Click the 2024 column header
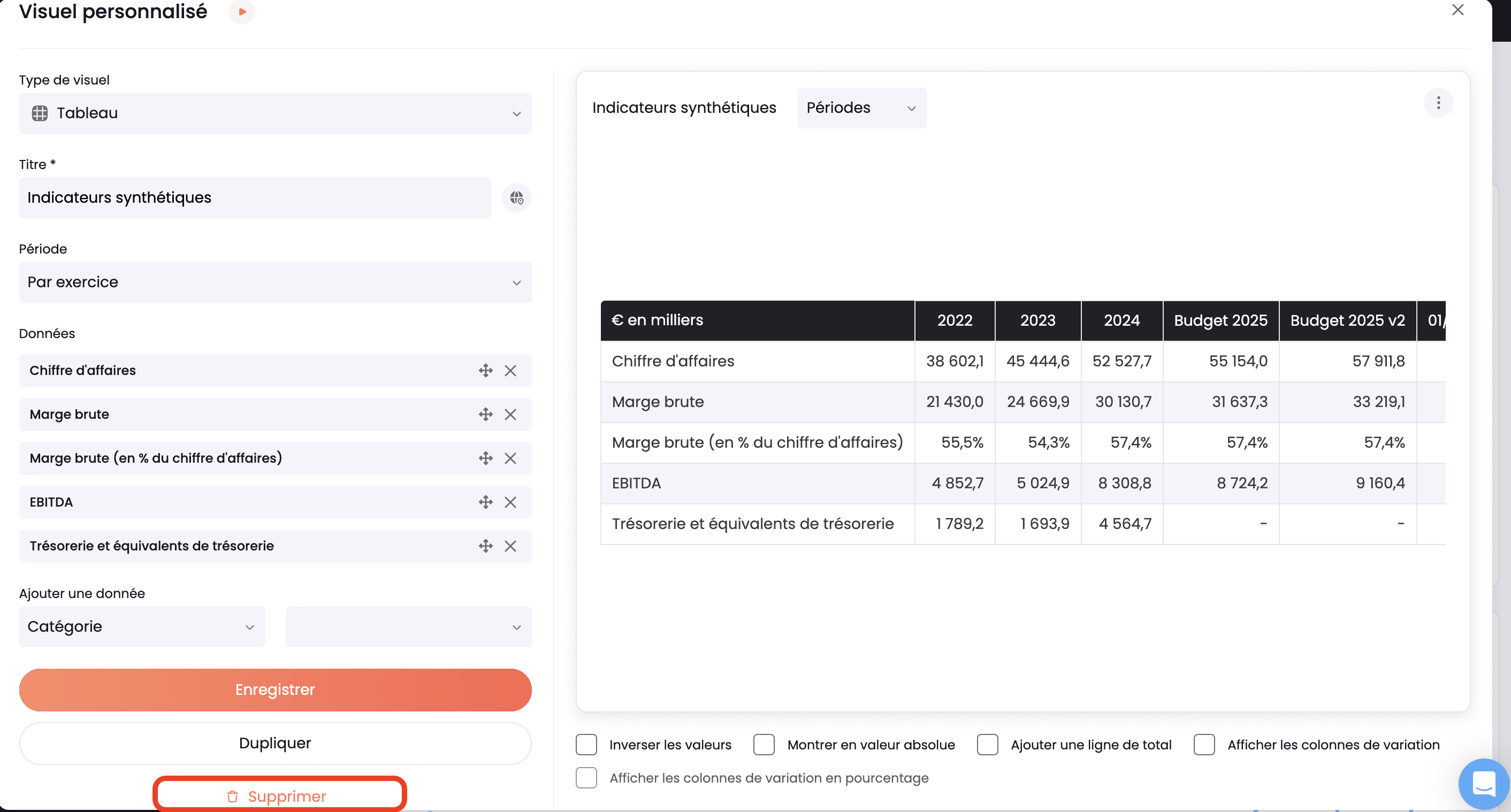This screenshot has height=812, width=1511. coord(1121,321)
